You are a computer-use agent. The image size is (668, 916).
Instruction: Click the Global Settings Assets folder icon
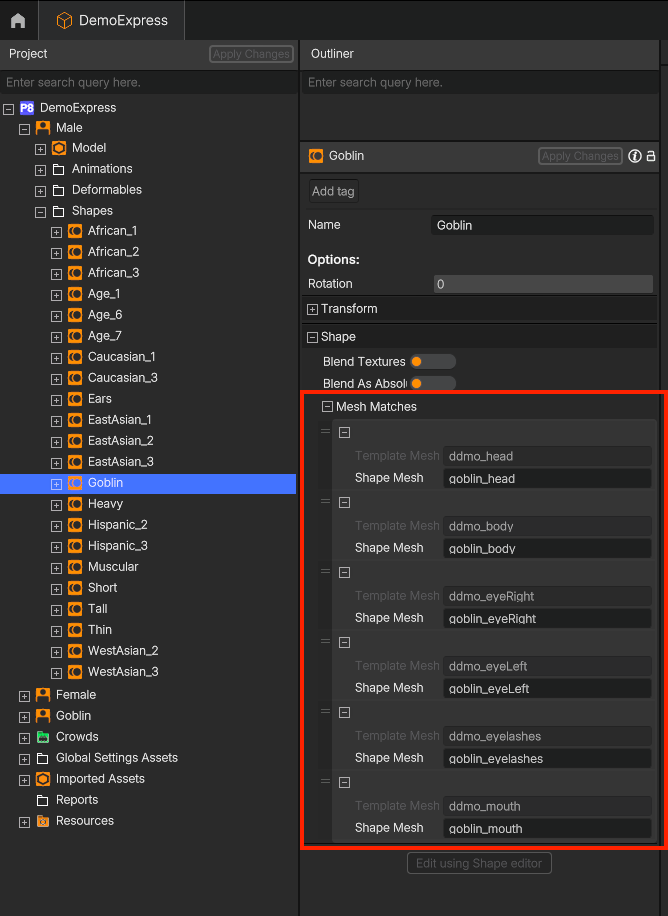[x=43, y=758]
